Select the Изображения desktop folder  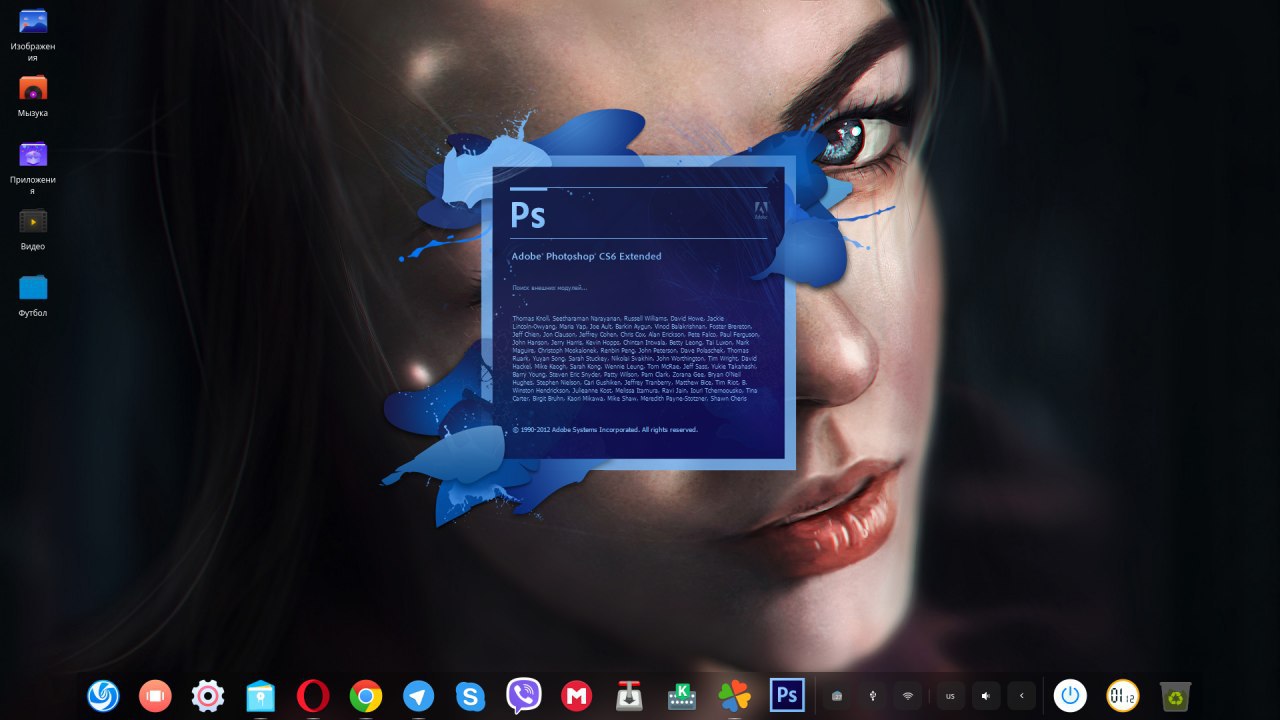pos(33,35)
